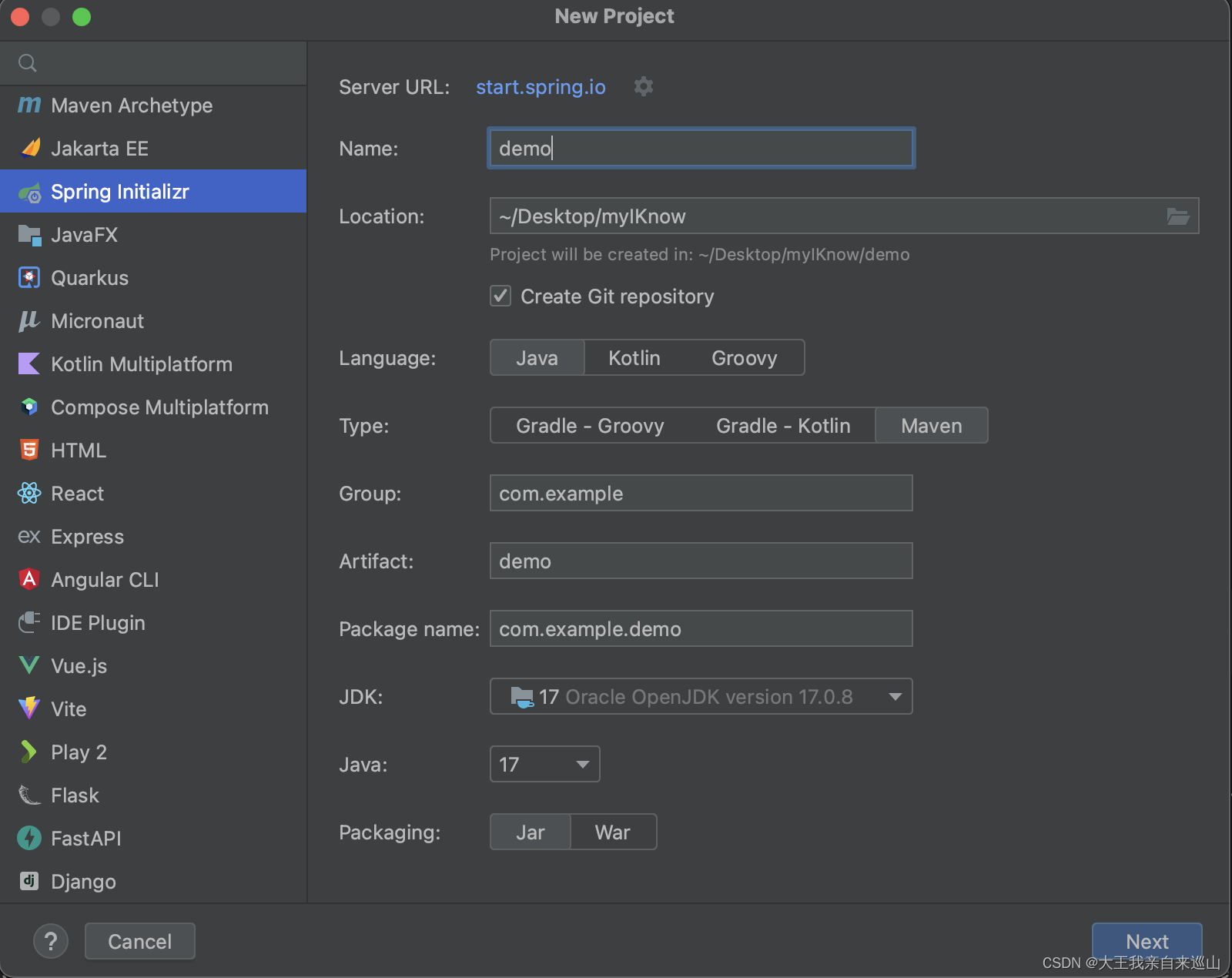Choose Maven build type
This screenshot has height=978, width=1232.
point(932,425)
